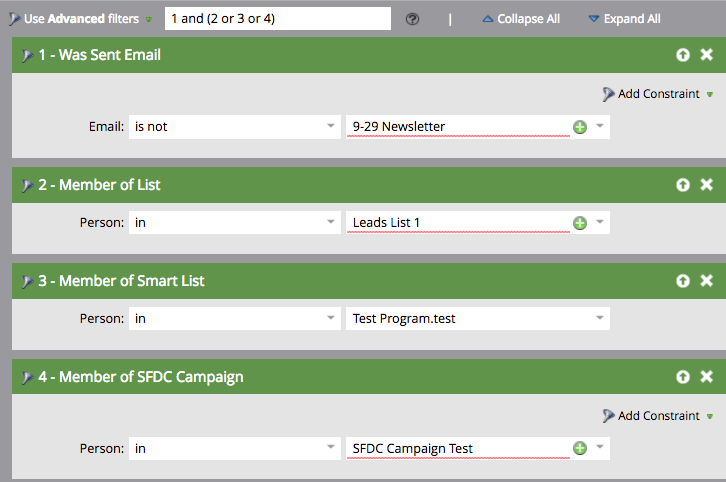Move Member of List filter up
This screenshot has width=726, height=482.
click(683, 185)
